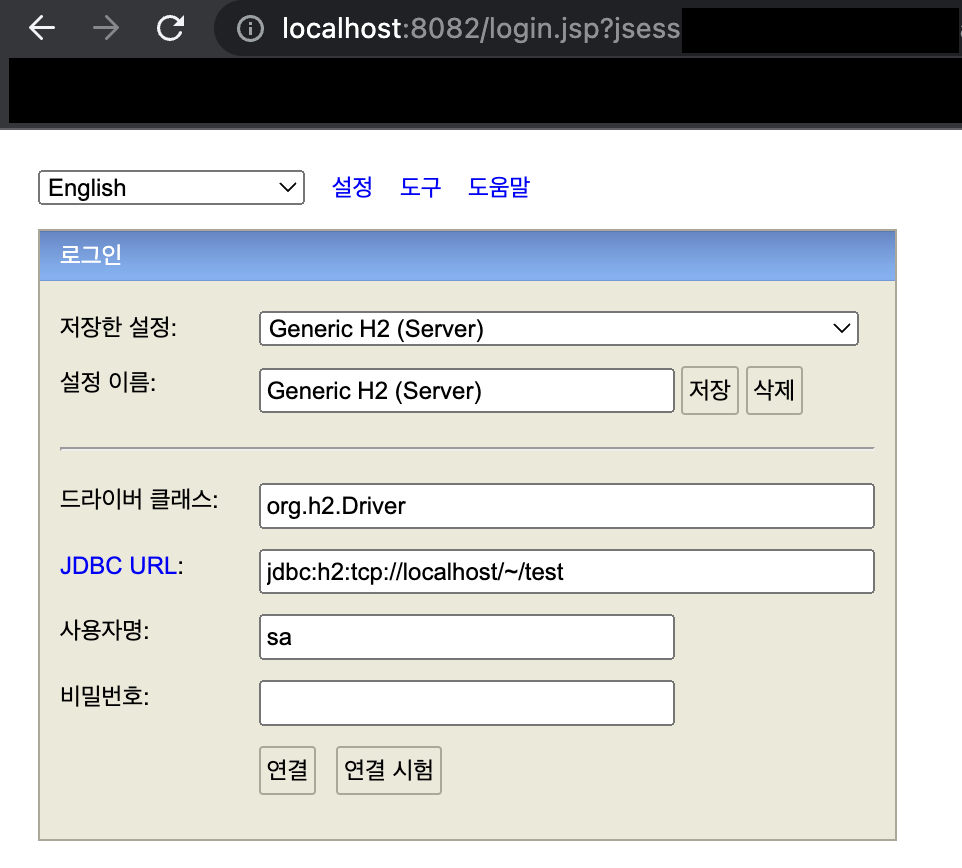This screenshot has height=868, width=962.
Task: Click the setting name field Generic H2 (Server)
Action: (x=466, y=390)
